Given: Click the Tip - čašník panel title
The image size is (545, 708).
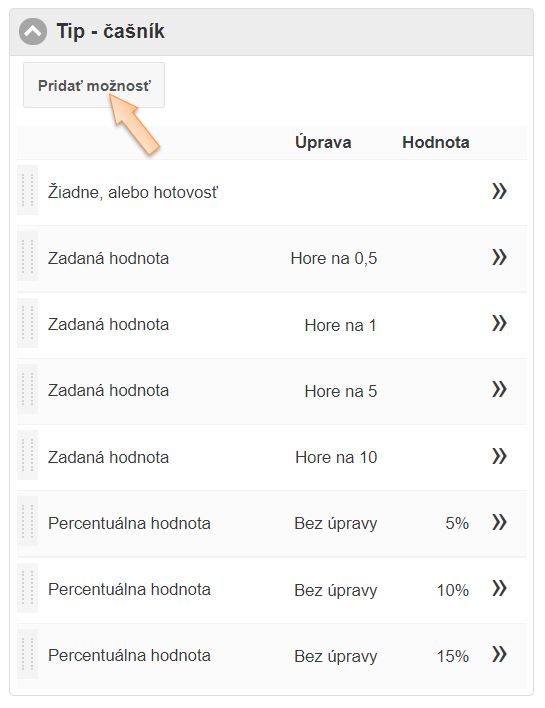Looking at the screenshot, I should click(x=111, y=31).
